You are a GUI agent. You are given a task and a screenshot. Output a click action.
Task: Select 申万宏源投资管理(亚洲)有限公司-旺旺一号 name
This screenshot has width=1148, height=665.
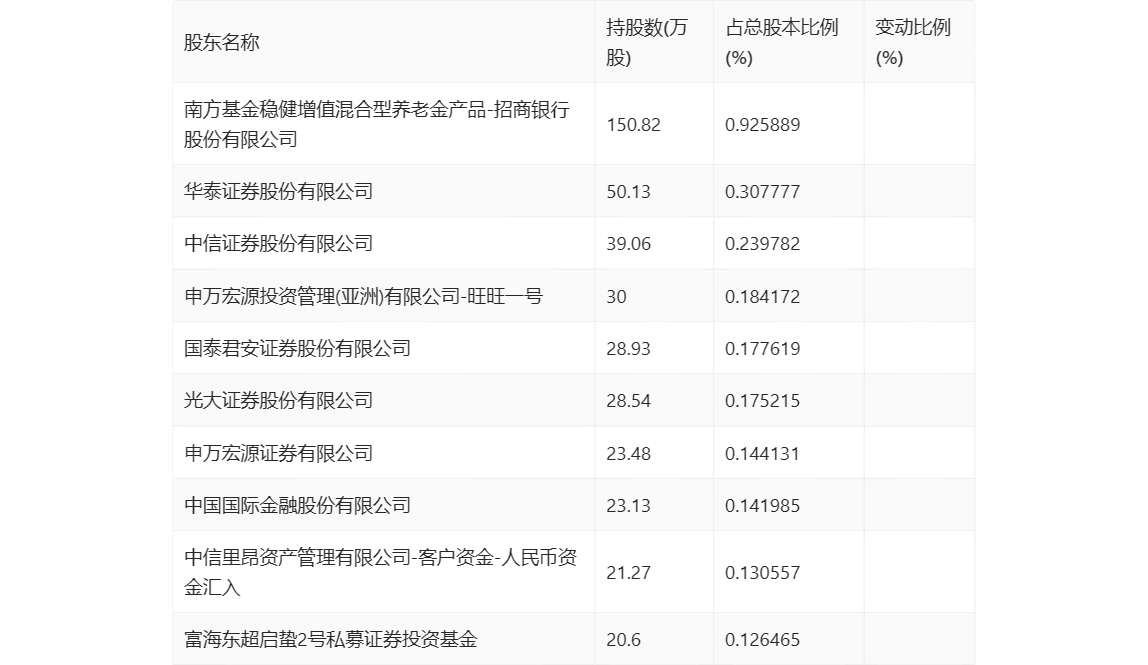(363, 296)
